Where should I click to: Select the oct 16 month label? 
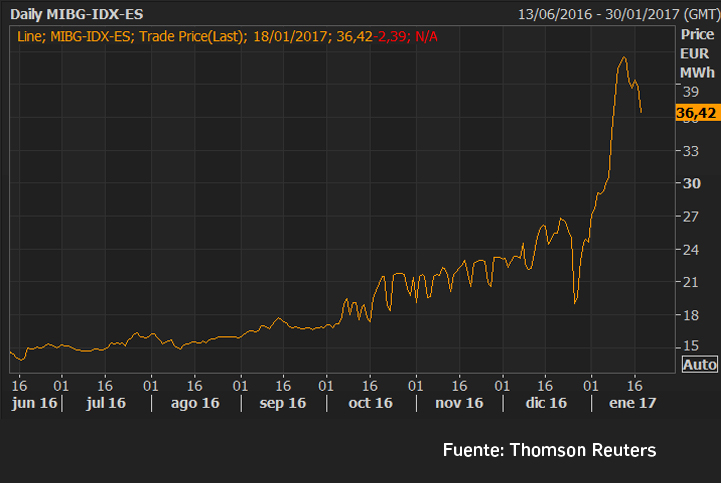click(370, 403)
